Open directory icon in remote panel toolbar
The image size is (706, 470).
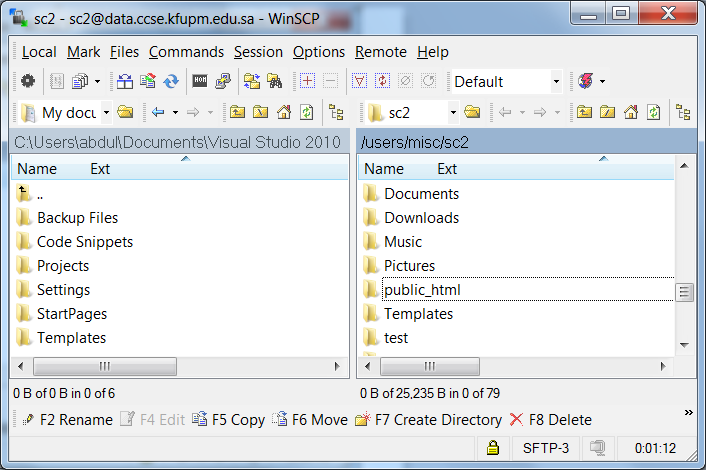tap(472, 112)
